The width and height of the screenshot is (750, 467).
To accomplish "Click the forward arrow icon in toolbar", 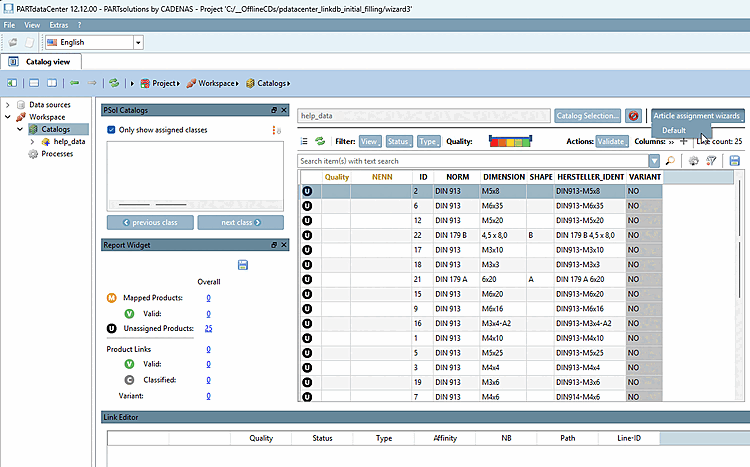I will click(92, 83).
